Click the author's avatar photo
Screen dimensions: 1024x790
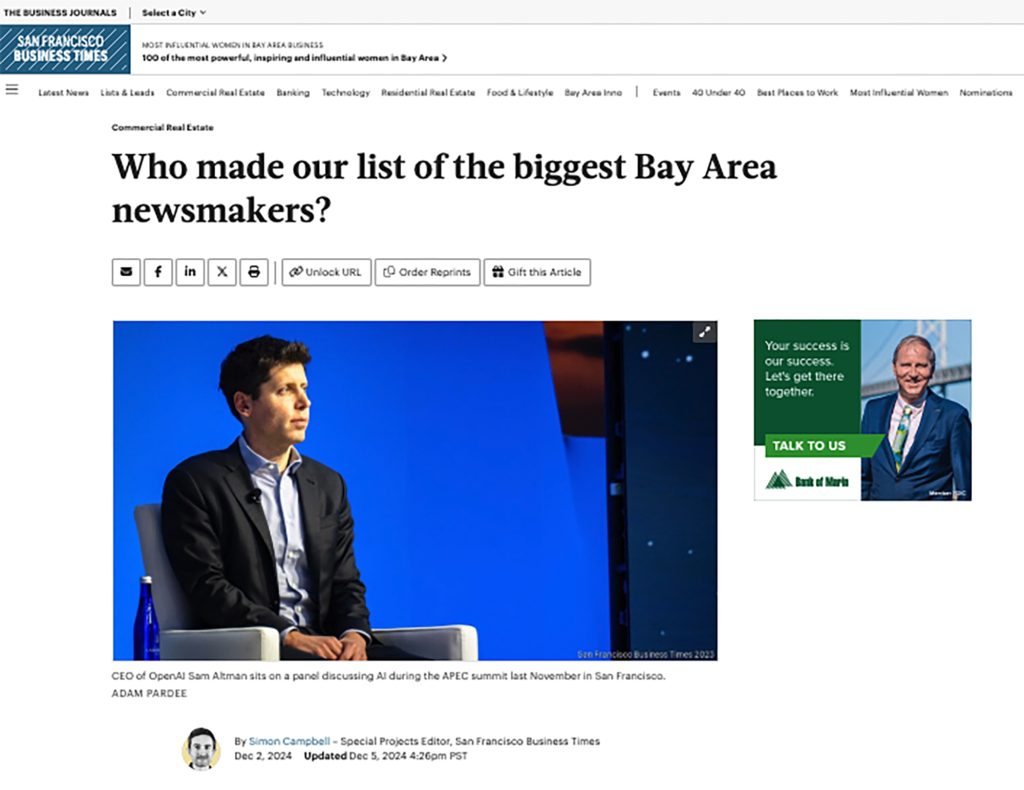click(201, 748)
